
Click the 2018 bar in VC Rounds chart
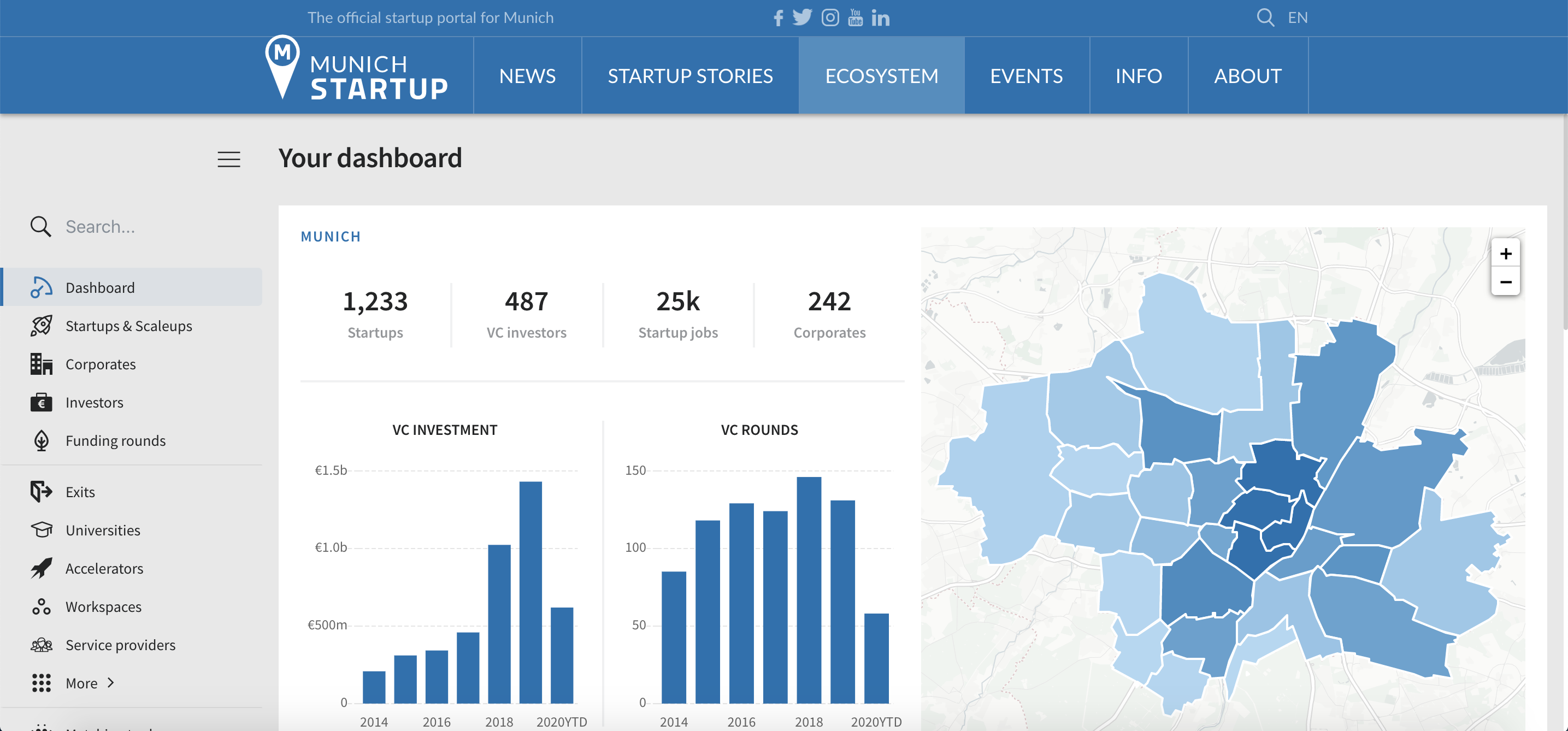click(809, 590)
